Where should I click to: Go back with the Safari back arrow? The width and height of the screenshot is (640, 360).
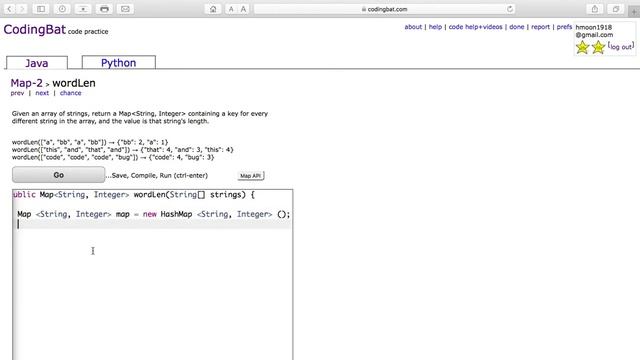9,9
